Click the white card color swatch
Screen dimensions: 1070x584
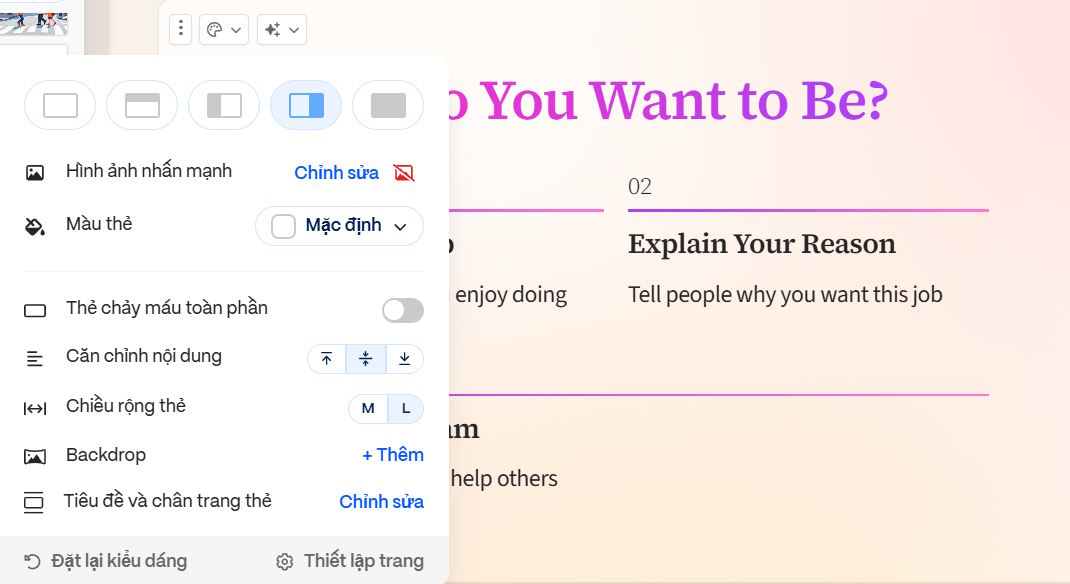(x=283, y=226)
